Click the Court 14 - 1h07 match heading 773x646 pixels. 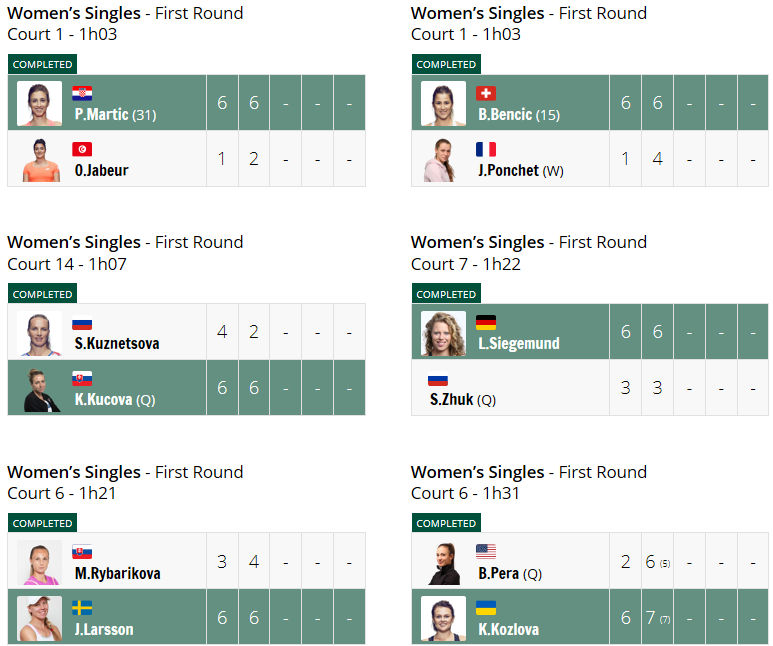[67, 264]
